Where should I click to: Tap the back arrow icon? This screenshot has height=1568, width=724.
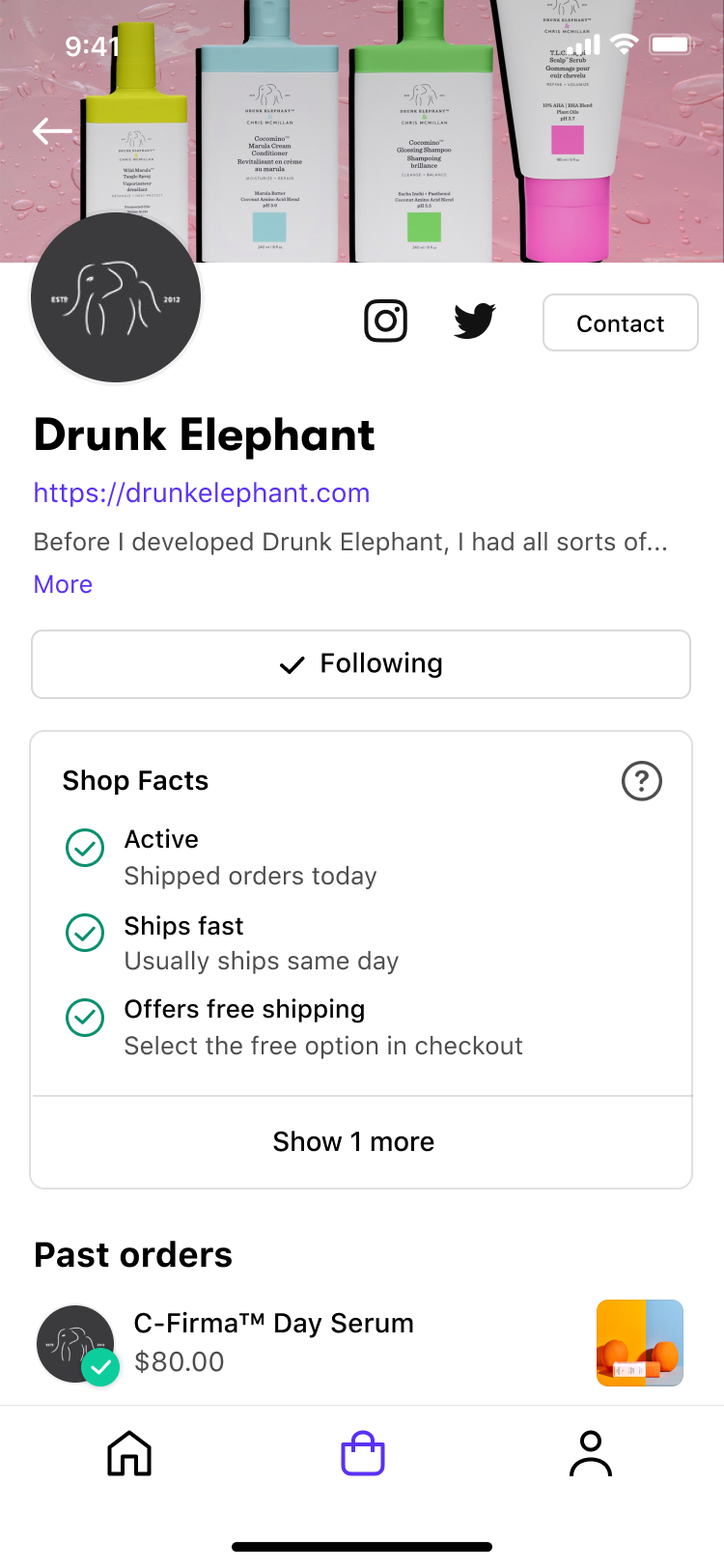click(x=52, y=130)
